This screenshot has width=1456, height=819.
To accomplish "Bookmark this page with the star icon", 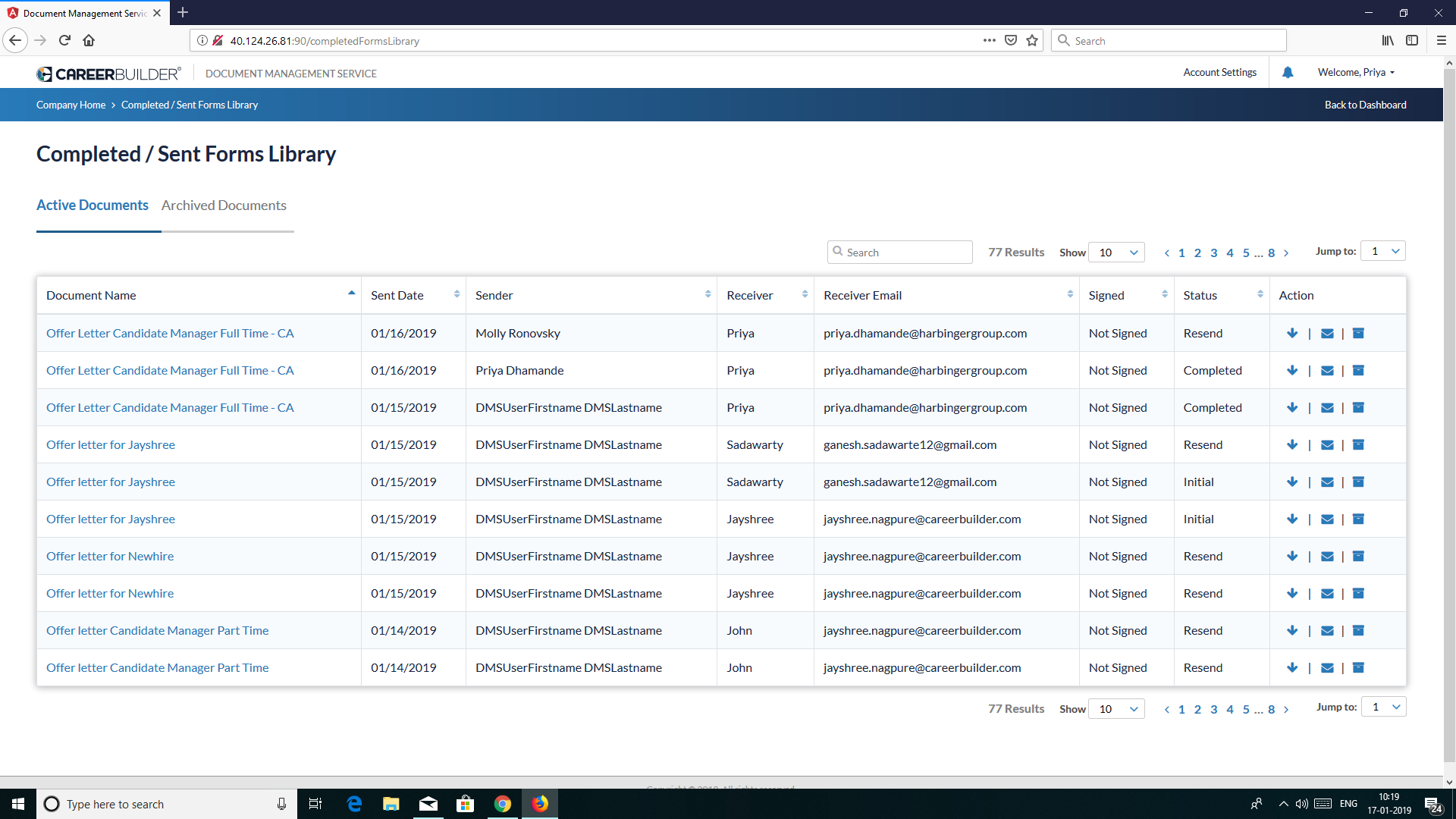I will coord(1031,40).
